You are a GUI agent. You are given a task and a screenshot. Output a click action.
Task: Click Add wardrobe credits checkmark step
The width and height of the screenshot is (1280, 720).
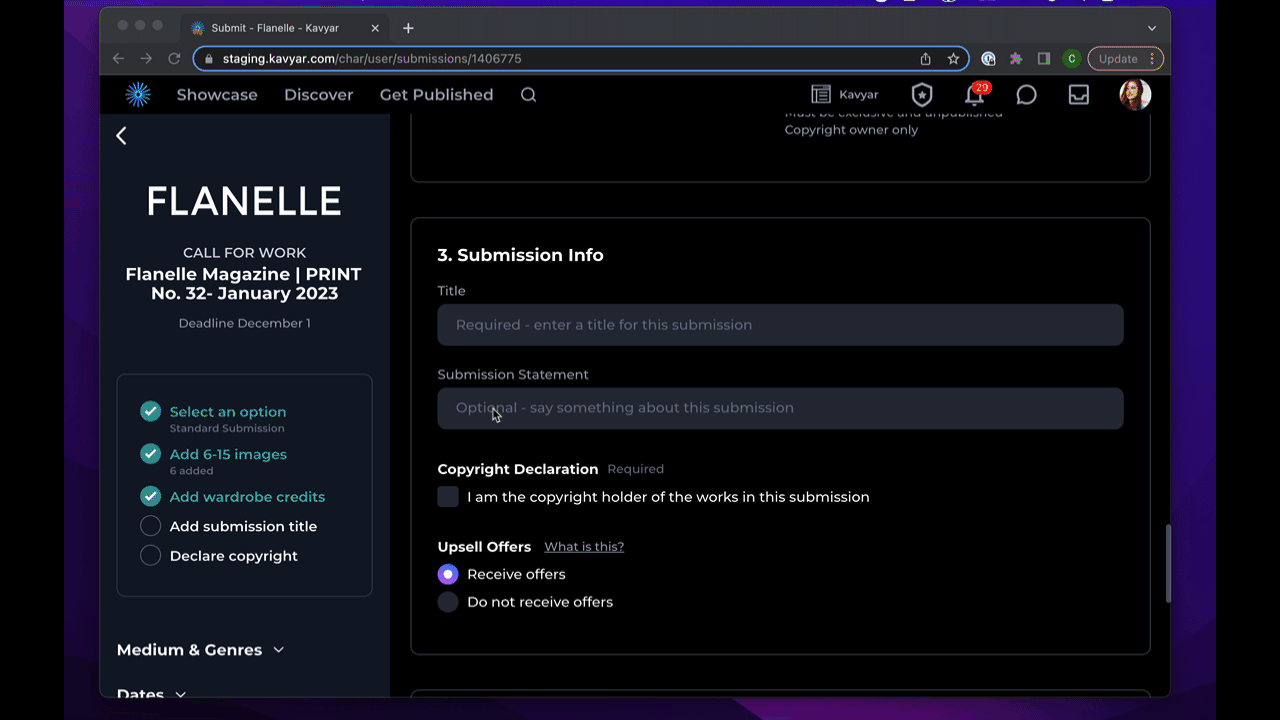pos(150,496)
